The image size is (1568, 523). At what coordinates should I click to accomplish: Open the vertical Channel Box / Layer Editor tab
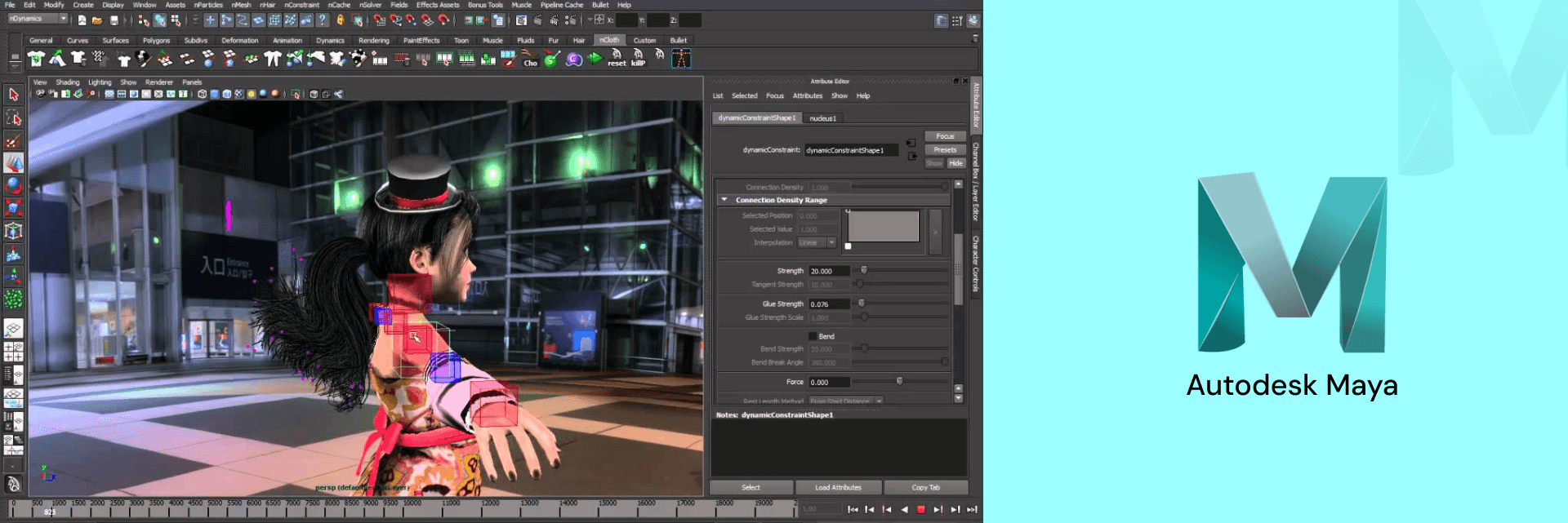tap(975, 182)
